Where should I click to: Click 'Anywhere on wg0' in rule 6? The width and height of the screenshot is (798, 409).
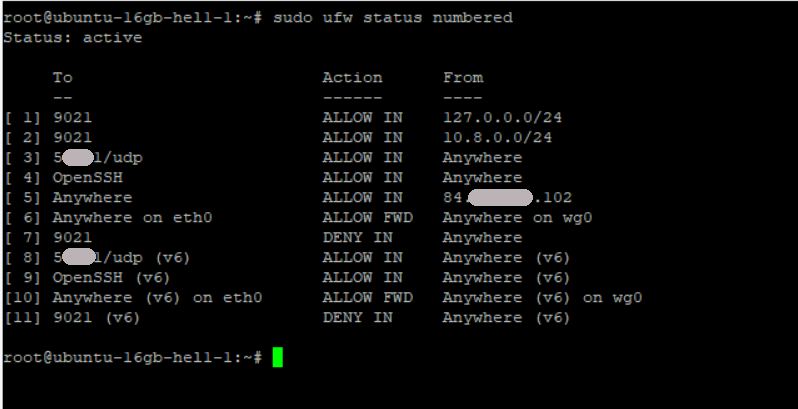pos(512,217)
